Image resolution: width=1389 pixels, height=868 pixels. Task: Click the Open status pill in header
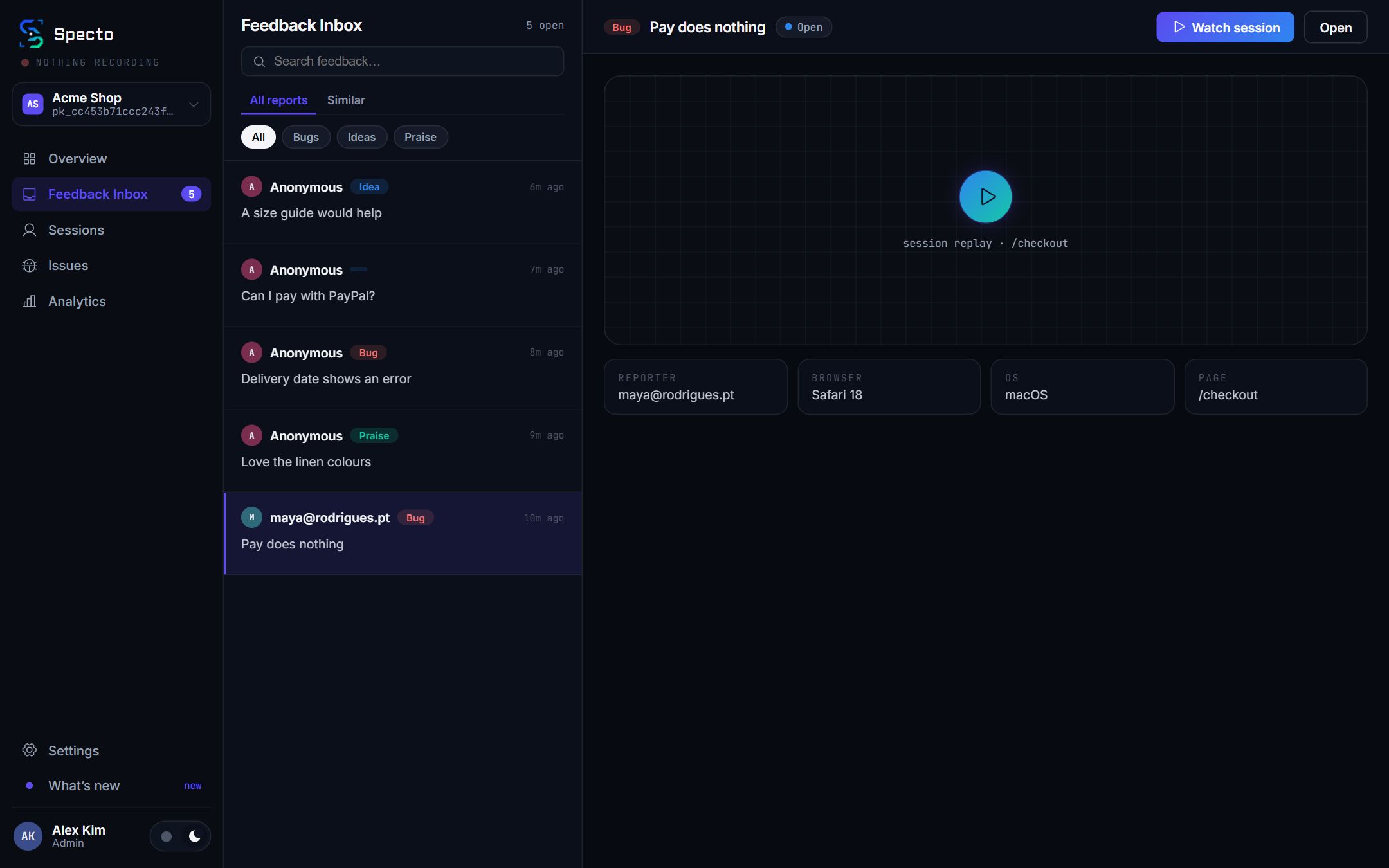(803, 28)
